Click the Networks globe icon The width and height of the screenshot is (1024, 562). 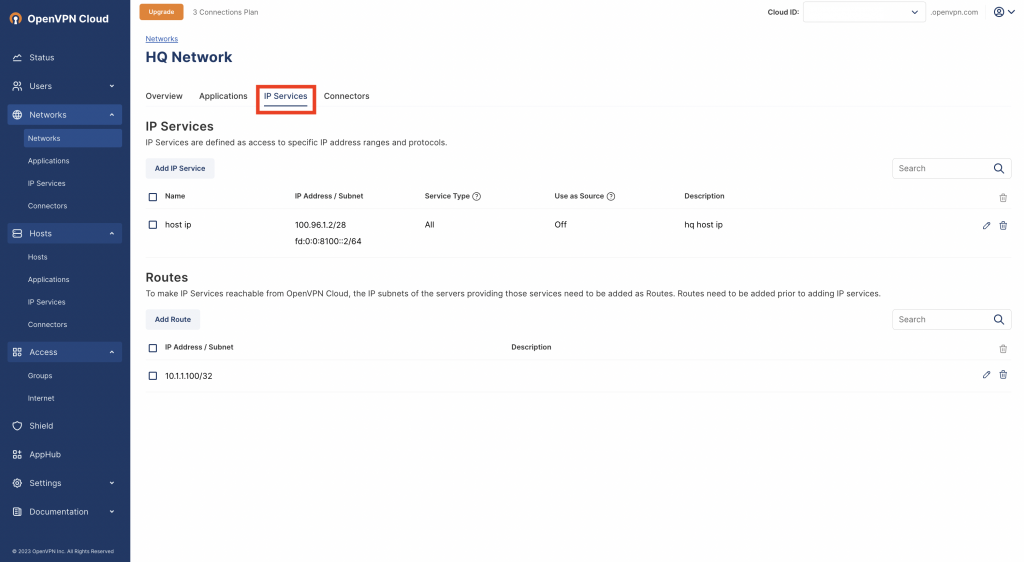[x=18, y=115]
